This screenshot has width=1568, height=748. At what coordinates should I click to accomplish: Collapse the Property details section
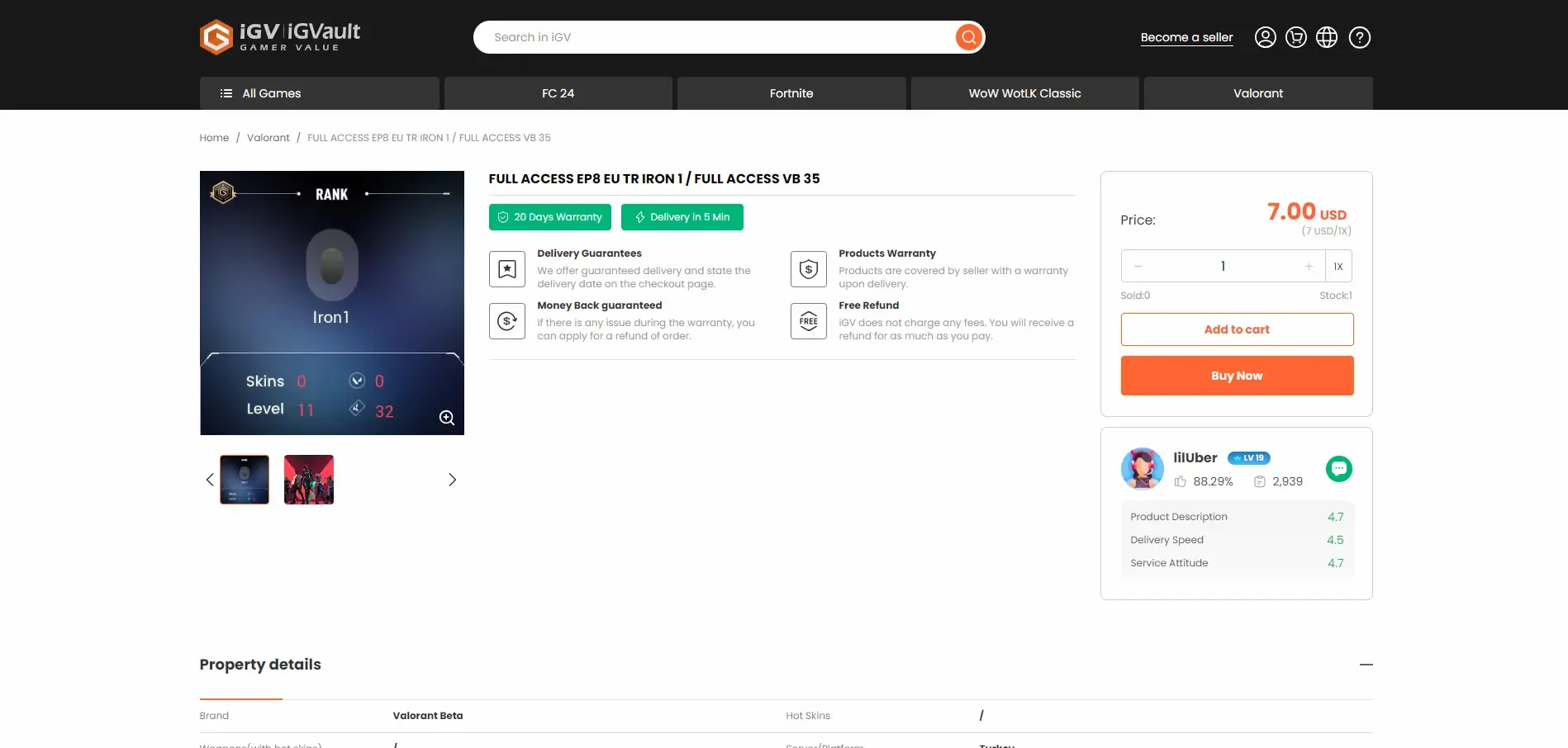coord(1366,665)
